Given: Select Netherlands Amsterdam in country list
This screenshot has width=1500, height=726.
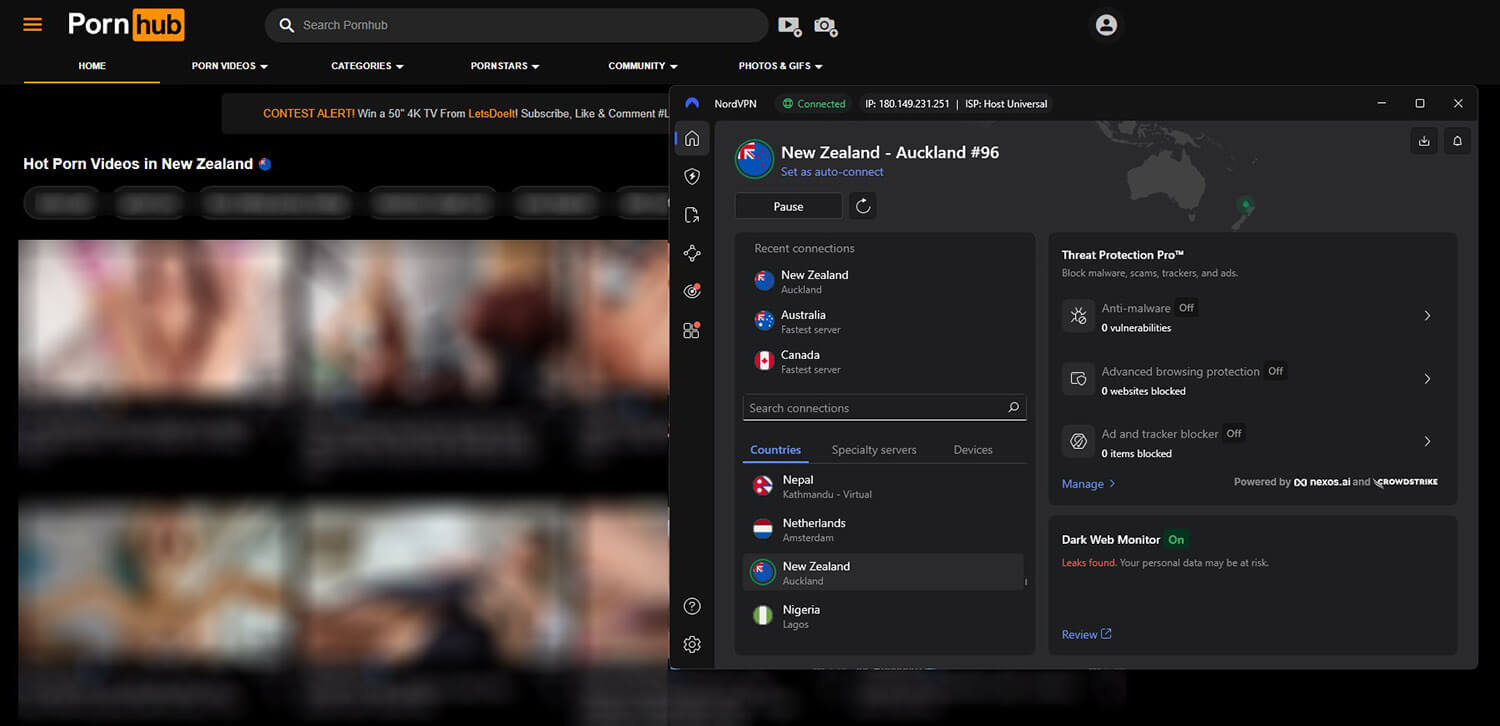Looking at the screenshot, I should [x=884, y=530].
